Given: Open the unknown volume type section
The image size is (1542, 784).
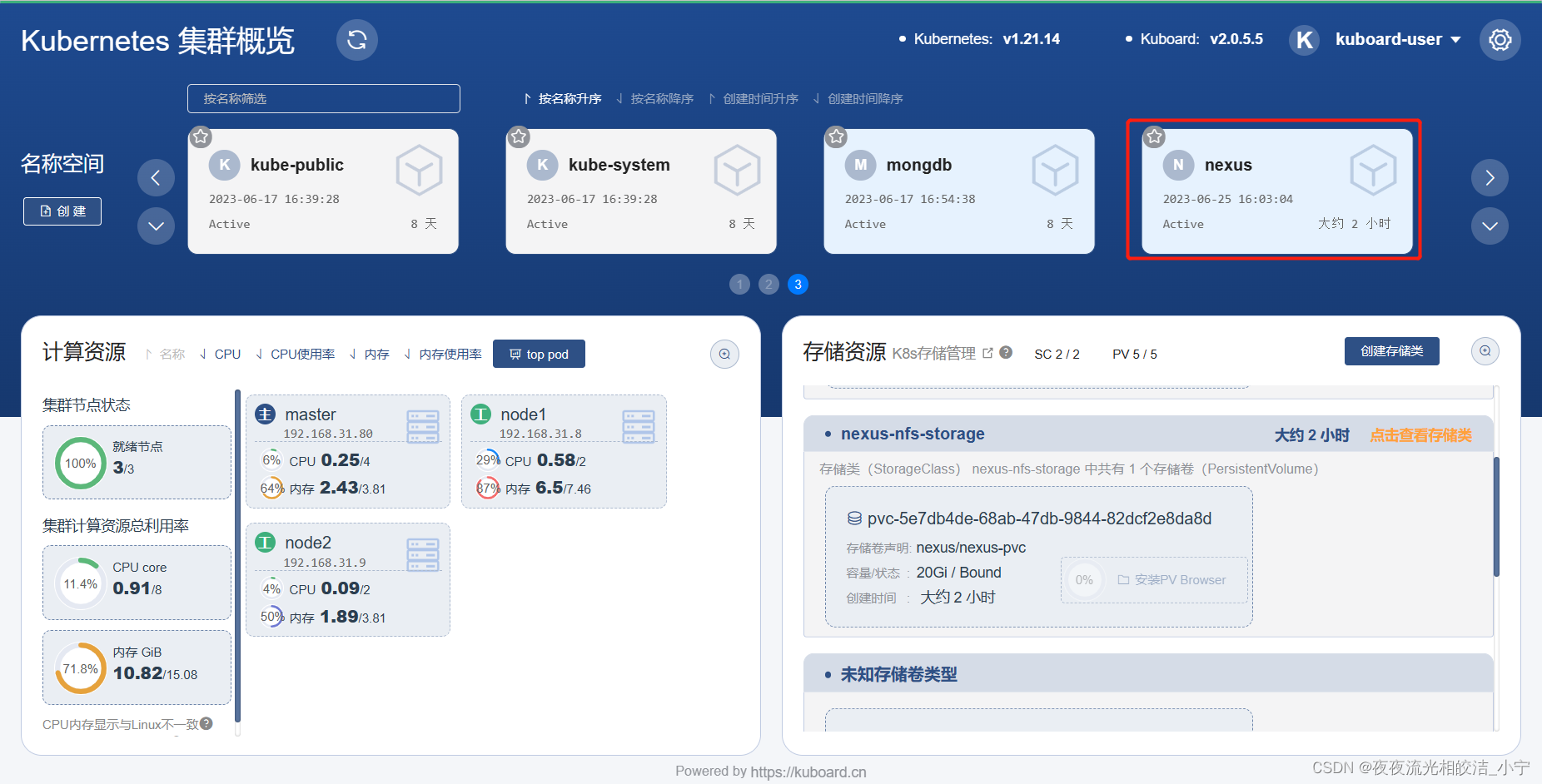Looking at the screenshot, I should [x=1148, y=673].
